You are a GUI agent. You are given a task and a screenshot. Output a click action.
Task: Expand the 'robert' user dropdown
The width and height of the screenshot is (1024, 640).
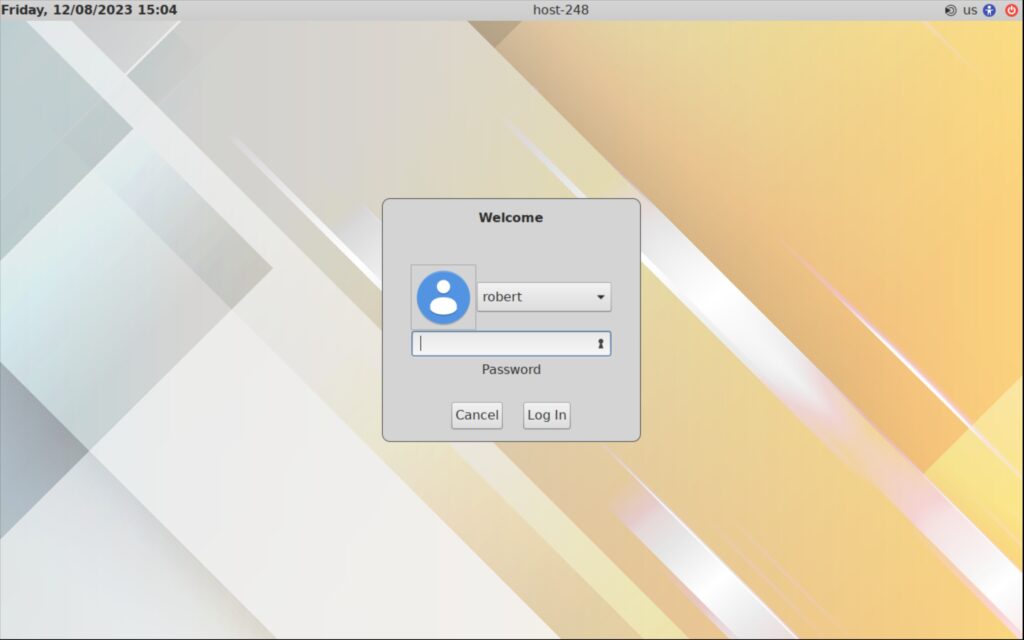point(544,297)
